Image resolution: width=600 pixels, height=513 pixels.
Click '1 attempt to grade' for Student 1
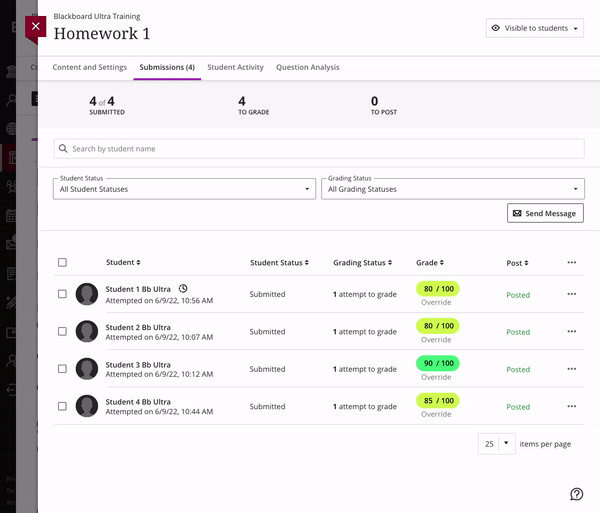[x=365, y=294]
